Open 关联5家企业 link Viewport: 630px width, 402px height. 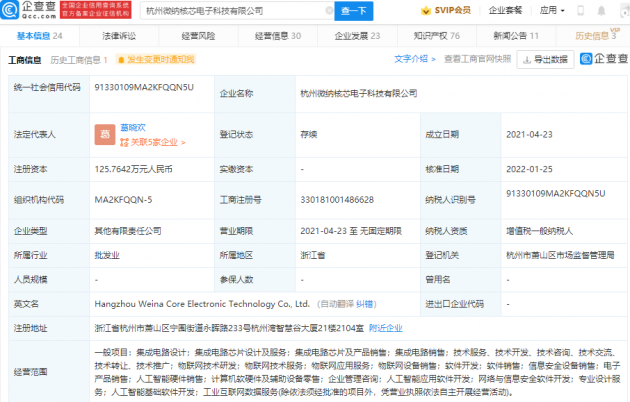pos(153,142)
